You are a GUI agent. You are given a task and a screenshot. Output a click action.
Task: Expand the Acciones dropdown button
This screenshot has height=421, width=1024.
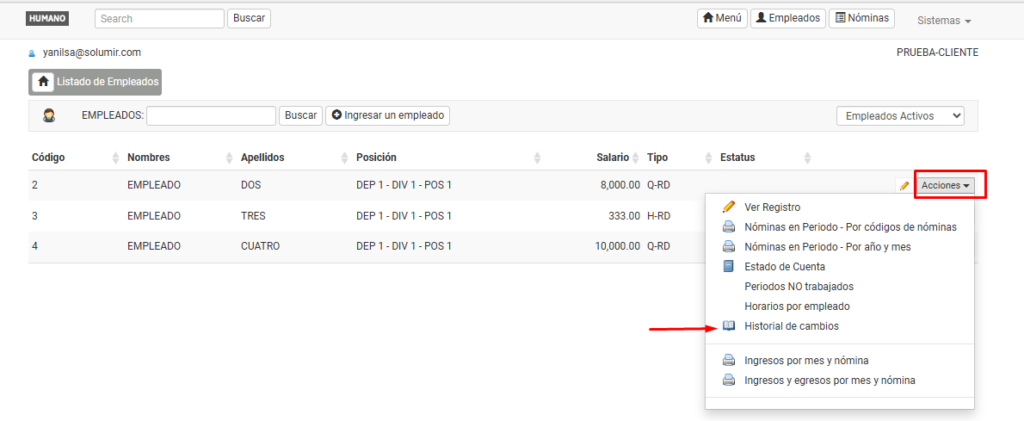point(946,186)
